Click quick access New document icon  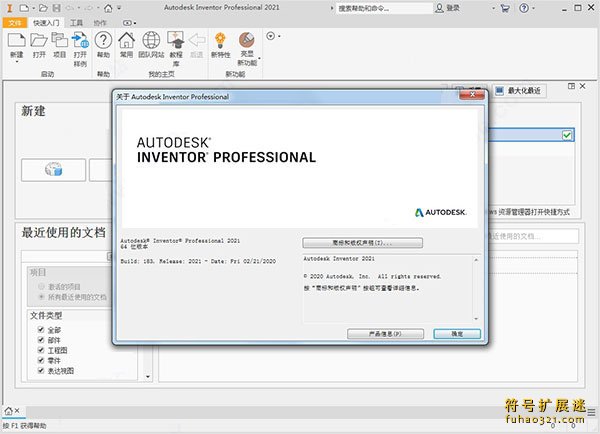24,8
